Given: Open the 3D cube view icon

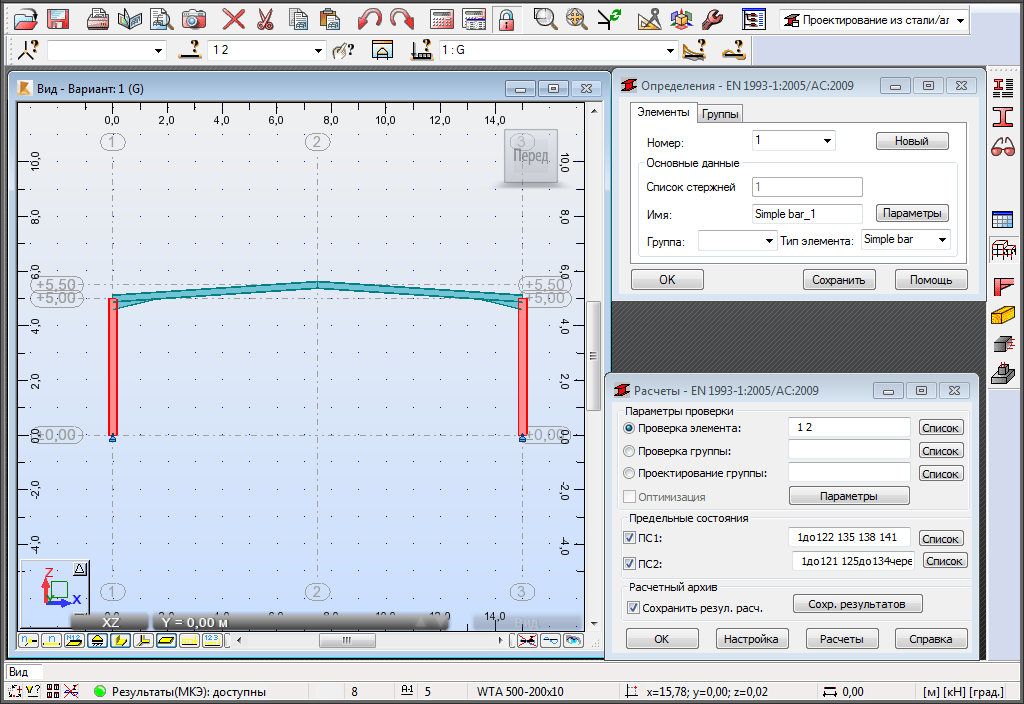Looking at the screenshot, I should 681,19.
